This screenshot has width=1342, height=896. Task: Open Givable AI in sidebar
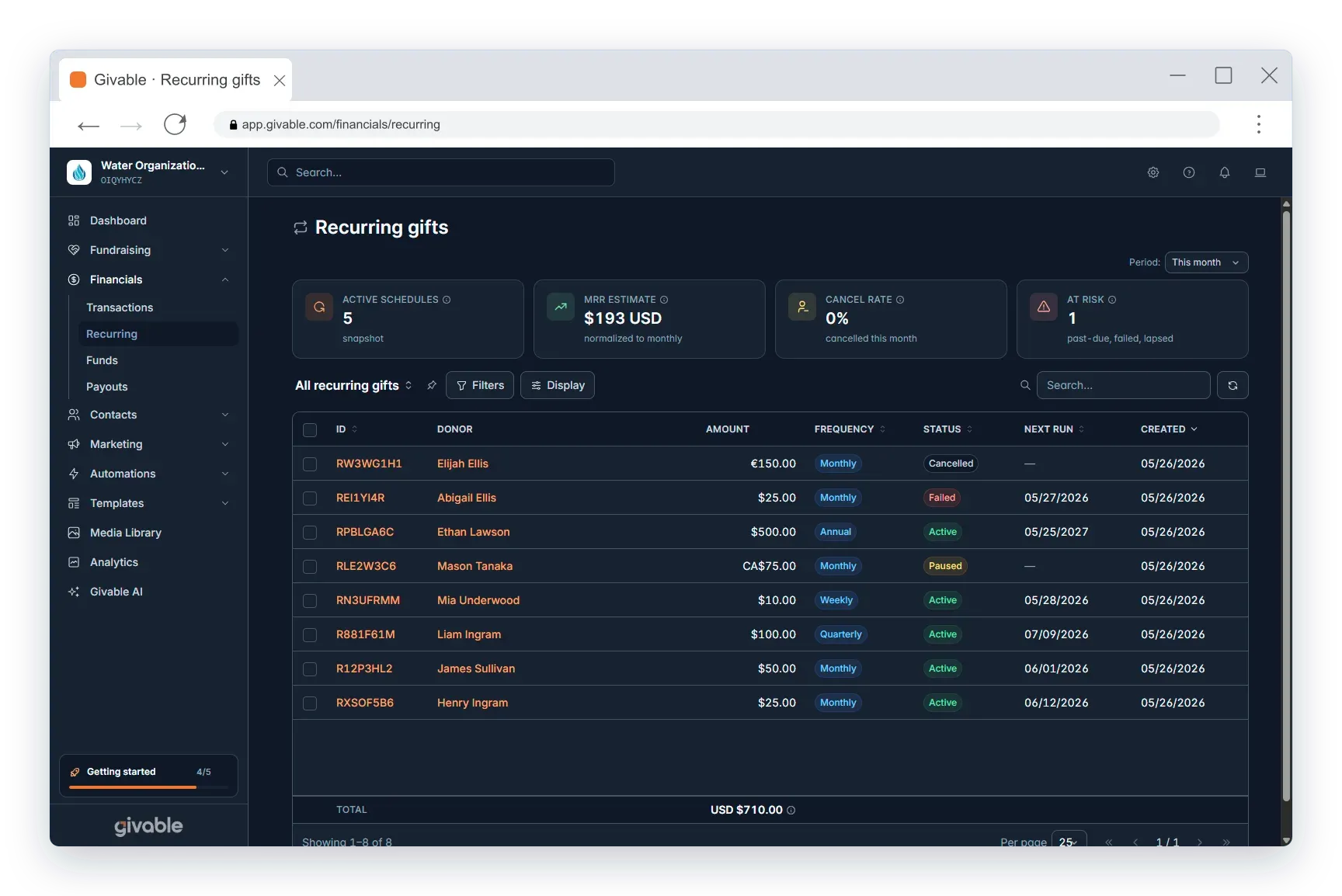click(x=148, y=592)
